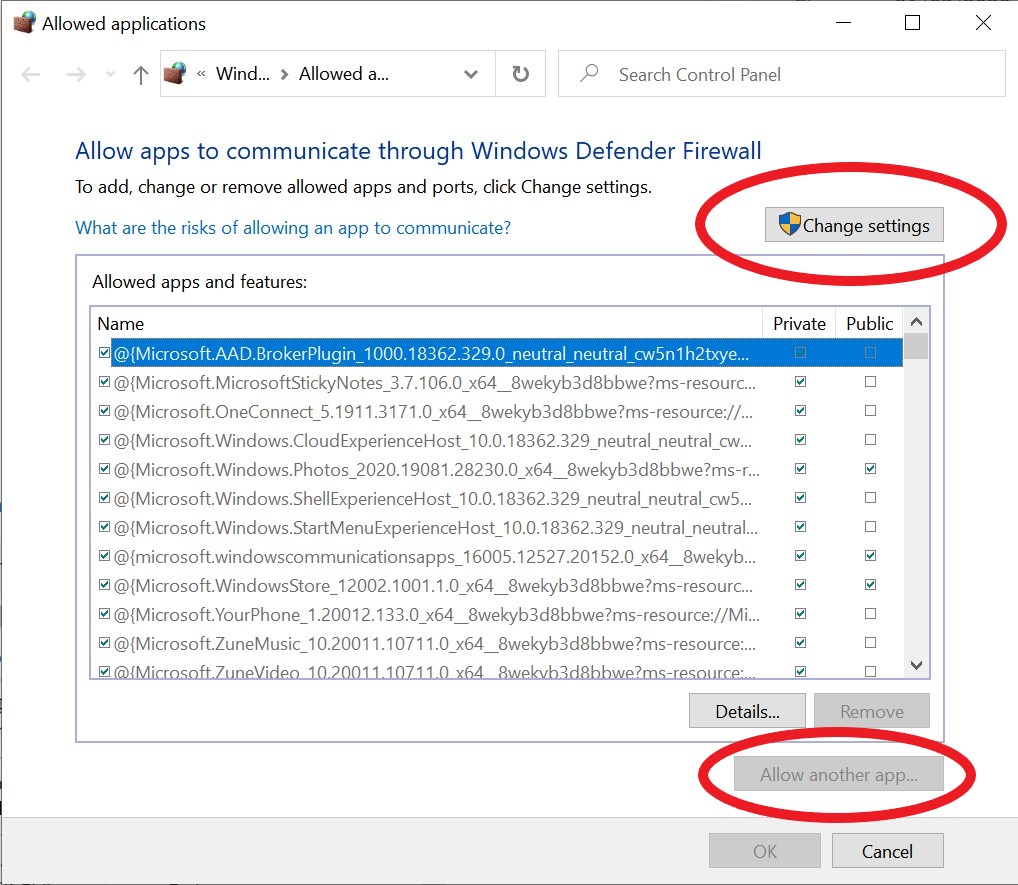Screen dimensions: 1018x885
Task: Click the firewall icon in the address bar
Action: tap(175, 73)
